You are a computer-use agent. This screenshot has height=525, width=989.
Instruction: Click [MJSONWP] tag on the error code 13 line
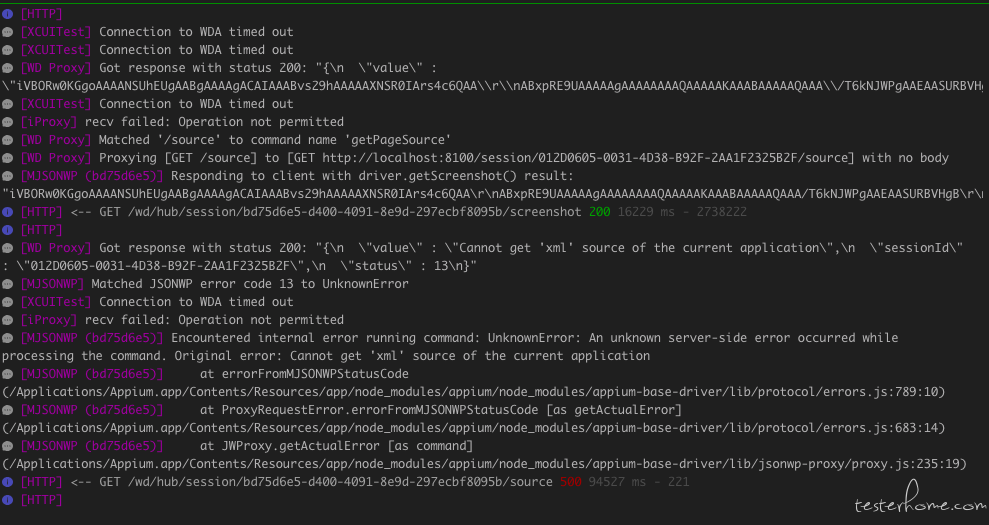click(52, 284)
